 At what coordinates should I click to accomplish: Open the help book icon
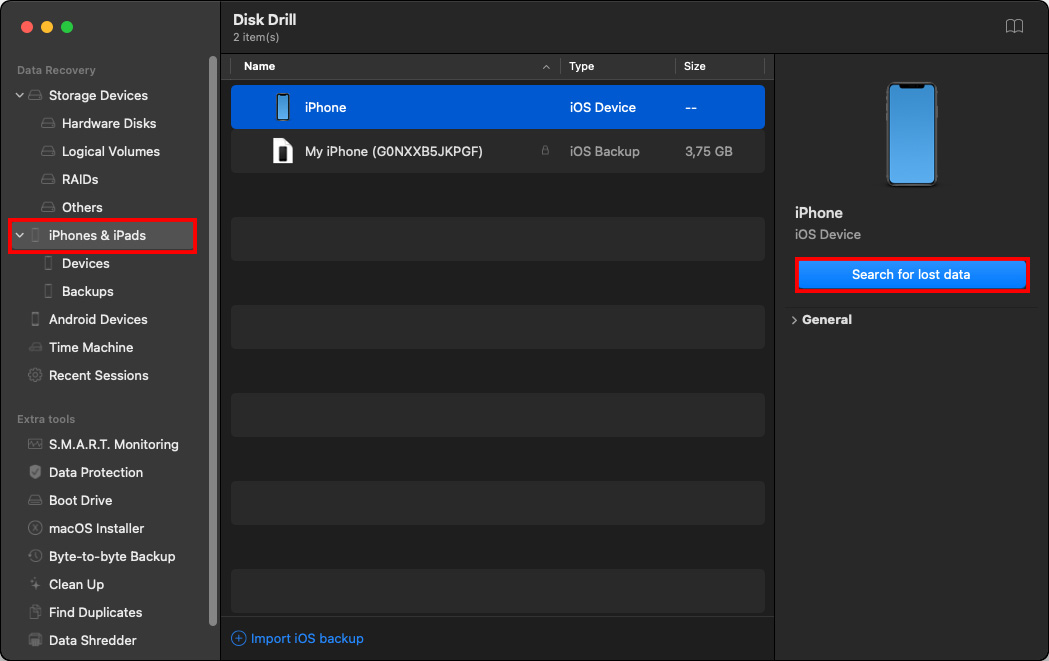pos(1014,26)
